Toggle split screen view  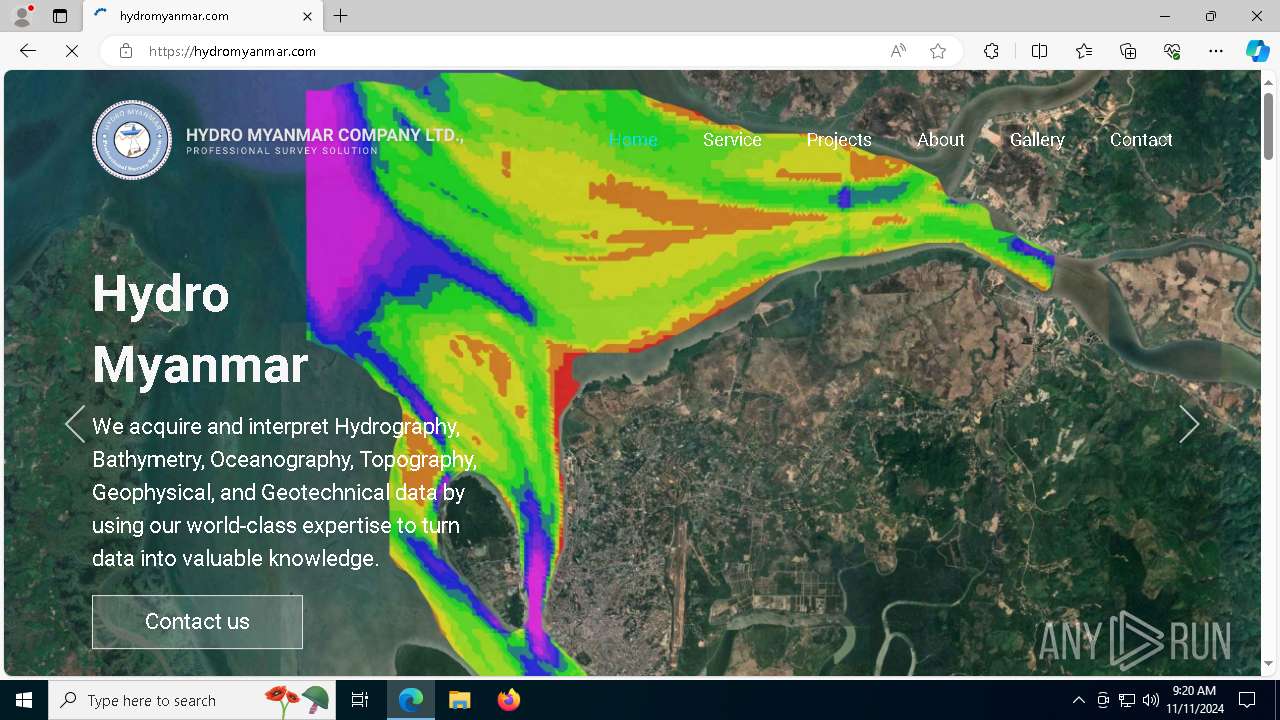[1039, 51]
